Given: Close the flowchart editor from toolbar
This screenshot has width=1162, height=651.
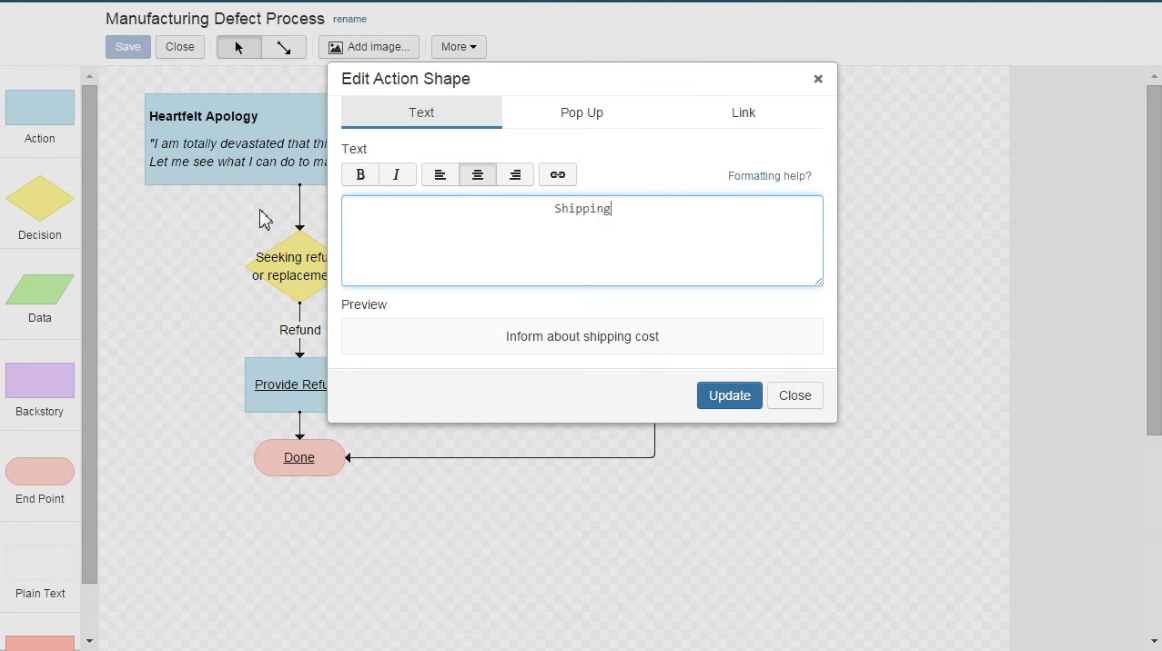Looking at the screenshot, I should (x=180, y=47).
